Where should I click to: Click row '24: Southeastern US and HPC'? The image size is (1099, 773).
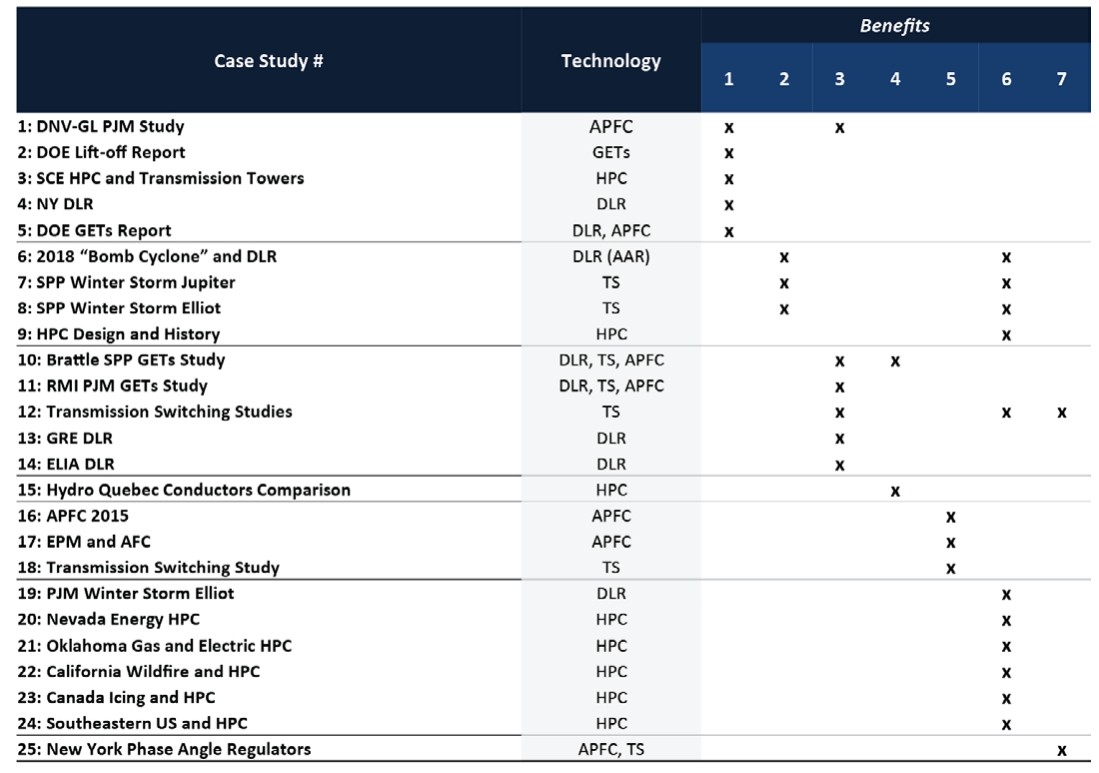[554, 723]
